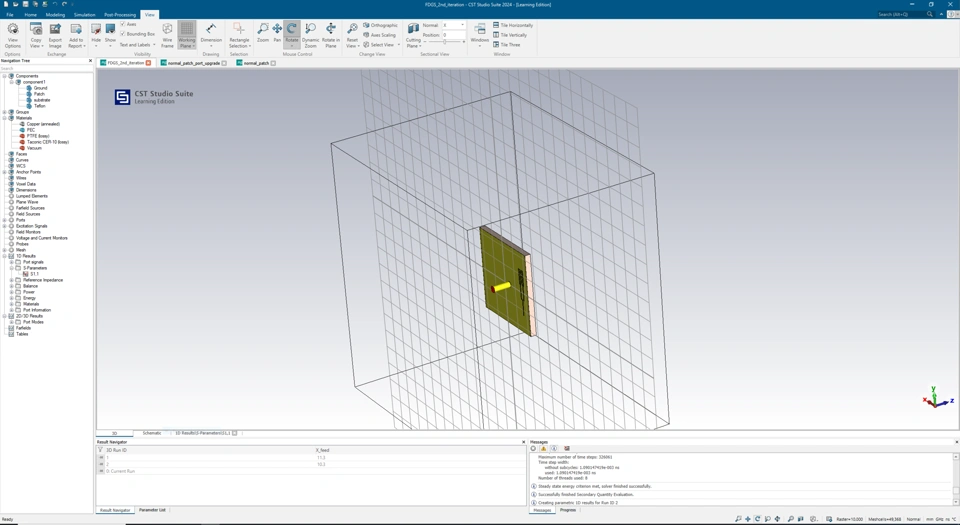Image resolution: width=960 pixels, height=525 pixels.
Task: Toggle checkbox on normal_patch_port_upgrade tab
Action: click(224, 63)
